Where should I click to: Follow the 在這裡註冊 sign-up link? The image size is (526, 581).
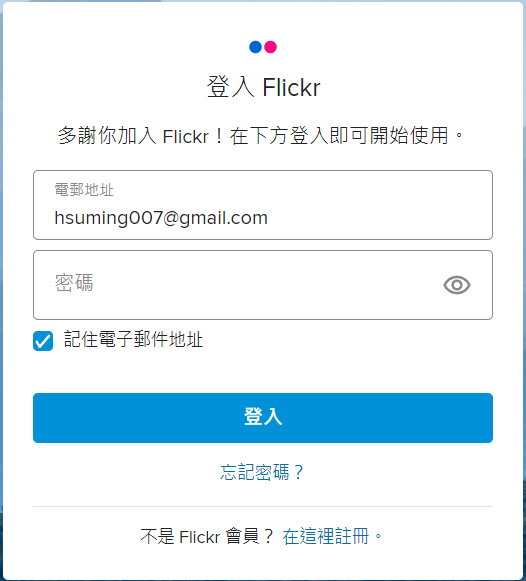[326, 536]
